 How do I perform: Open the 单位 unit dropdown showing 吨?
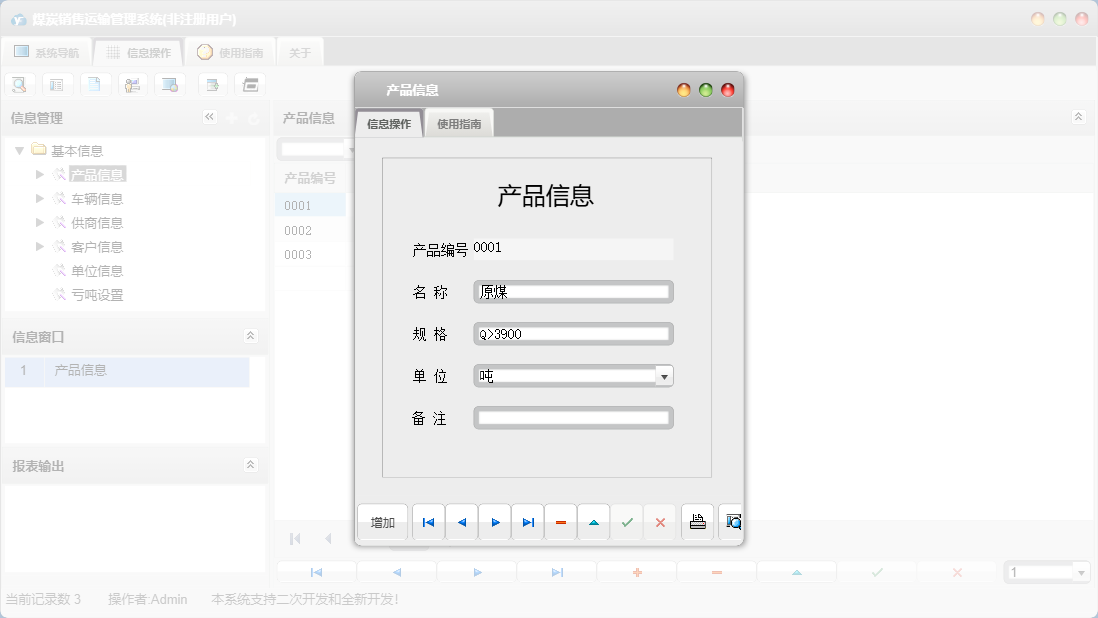pos(664,375)
